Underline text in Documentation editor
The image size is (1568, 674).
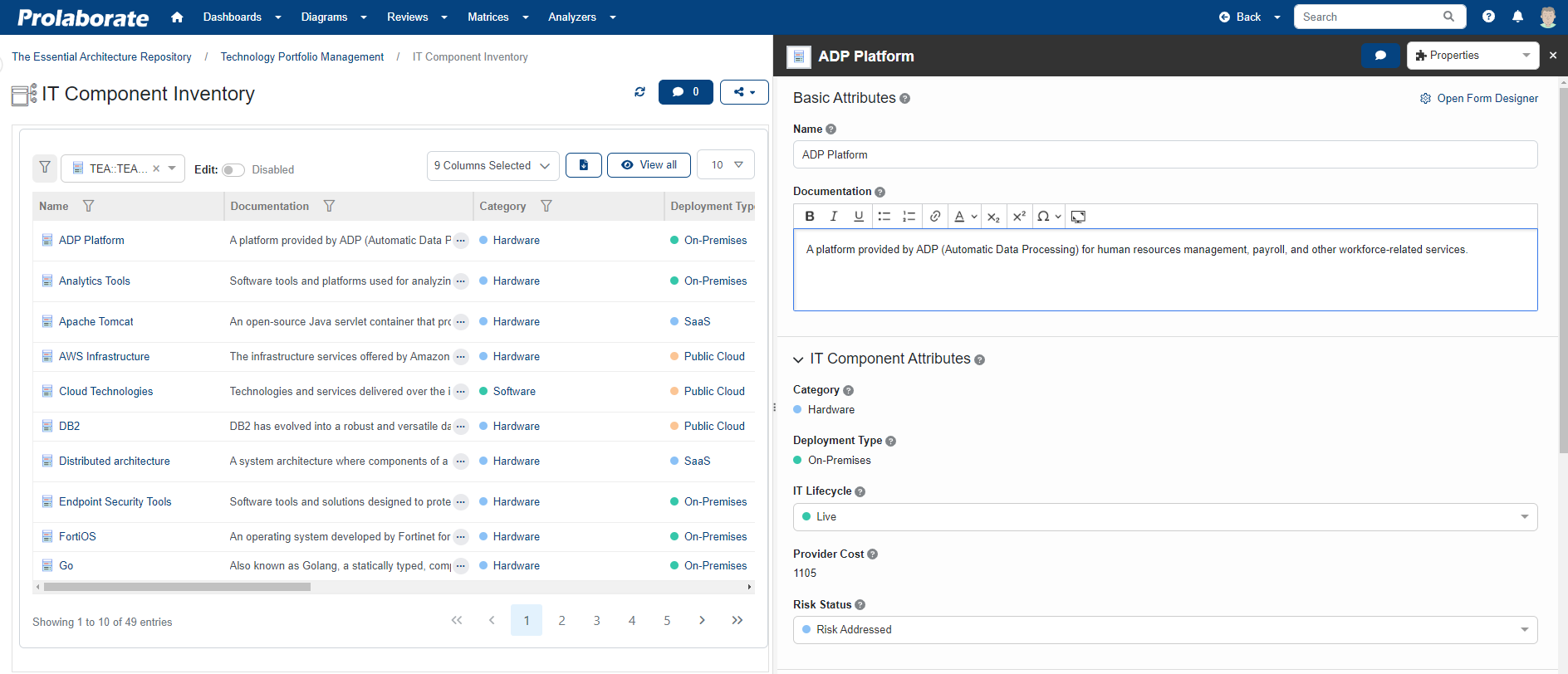pos(859,216)
